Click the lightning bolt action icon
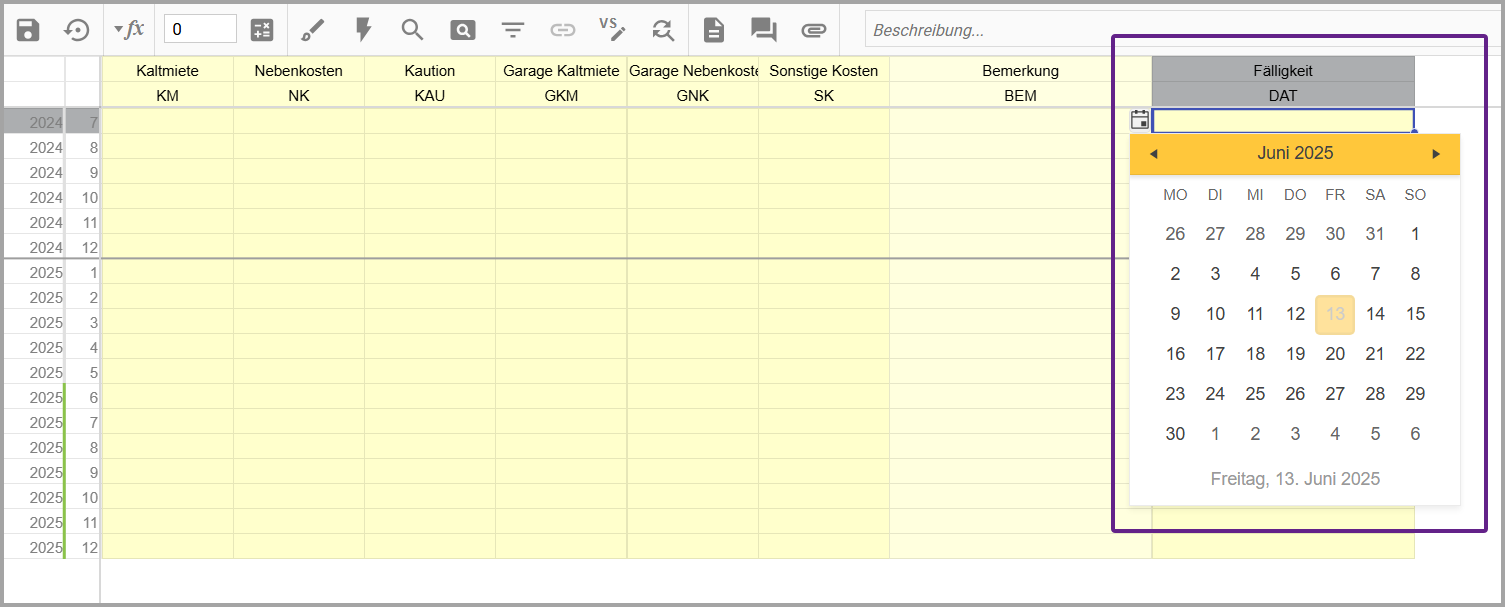Image resolution: width=1505 pixels, height=607 pixels. coord(363,30)
